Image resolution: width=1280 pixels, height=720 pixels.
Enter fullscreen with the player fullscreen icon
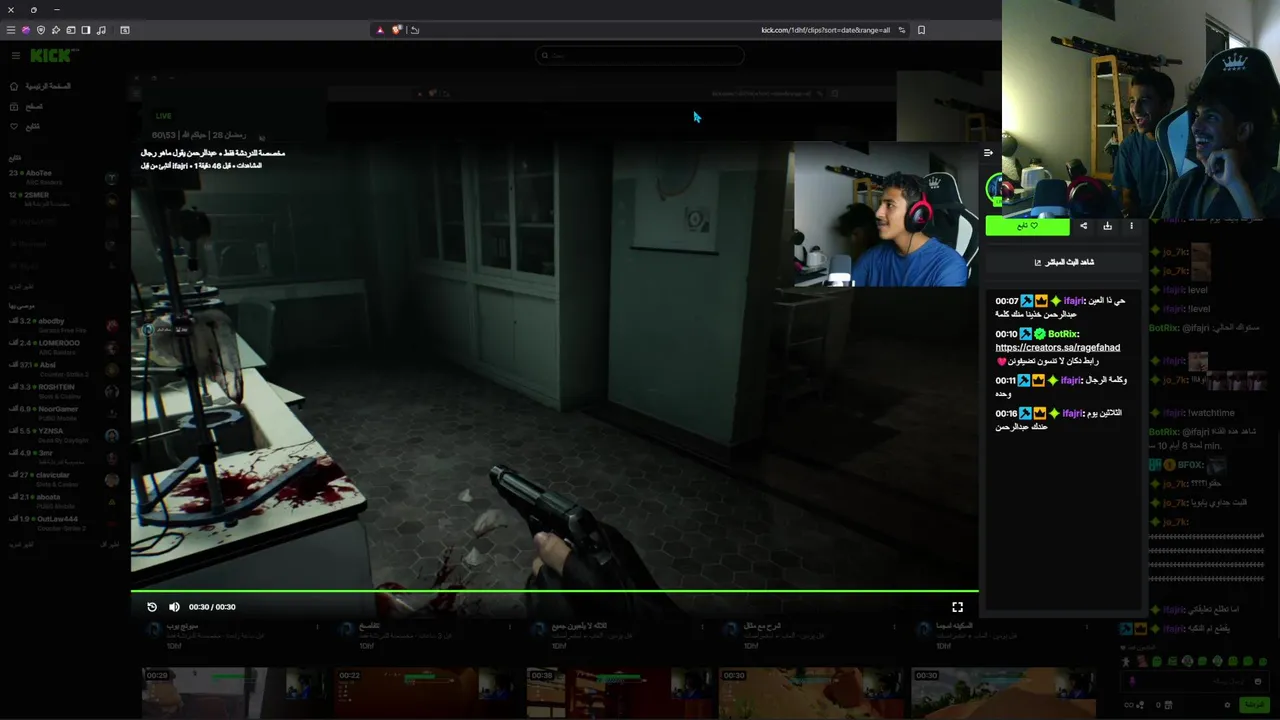(957, 607)
